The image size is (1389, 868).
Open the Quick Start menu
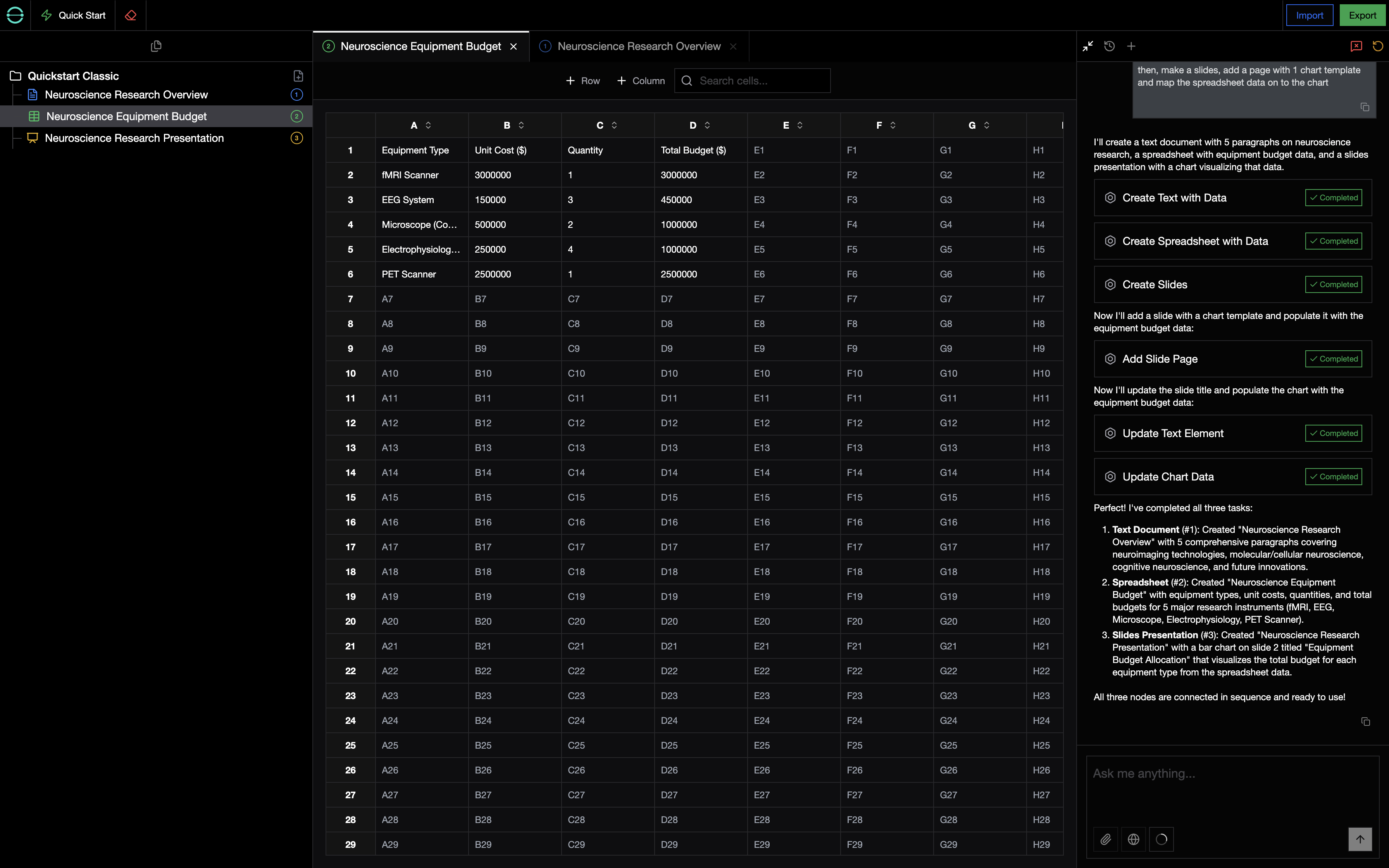coord(73,15)
